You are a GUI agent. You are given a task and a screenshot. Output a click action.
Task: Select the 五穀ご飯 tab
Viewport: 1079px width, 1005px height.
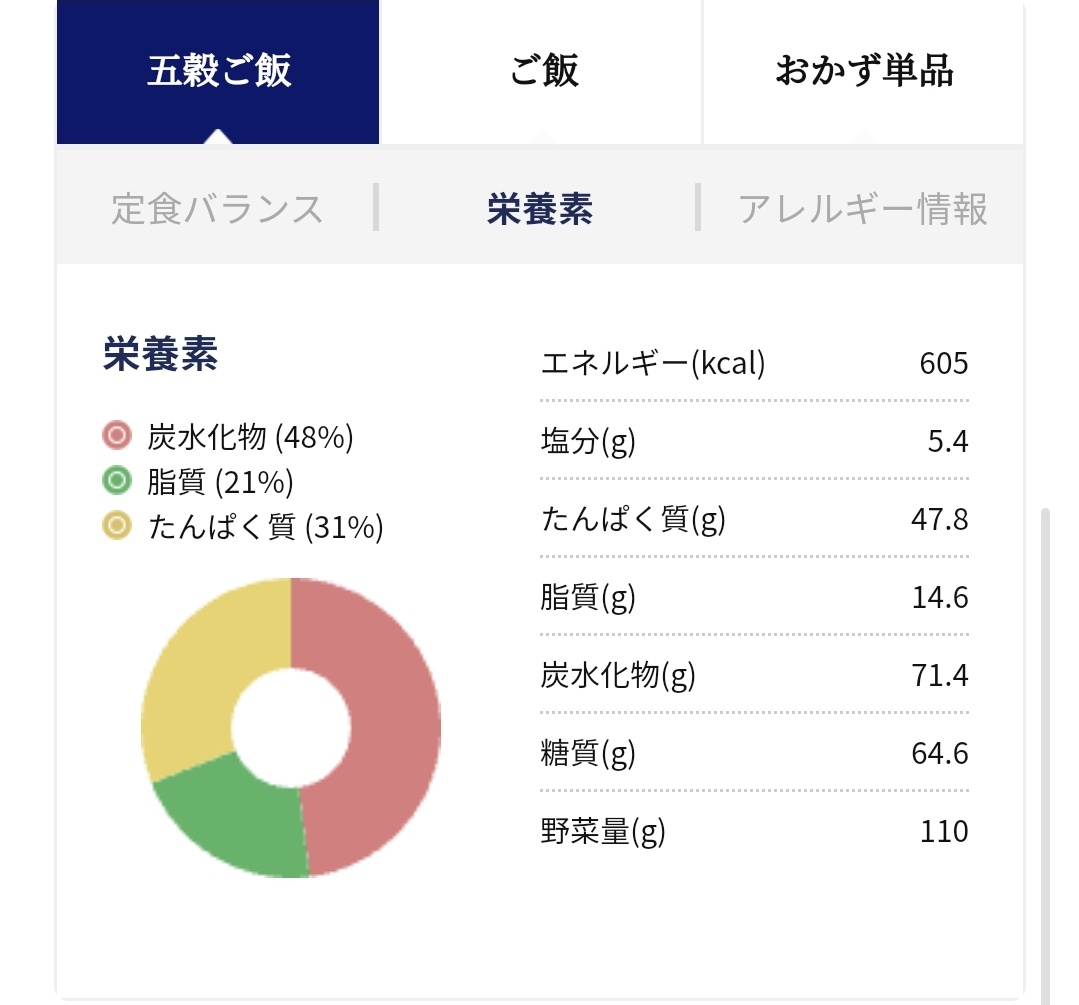(218, 72)
